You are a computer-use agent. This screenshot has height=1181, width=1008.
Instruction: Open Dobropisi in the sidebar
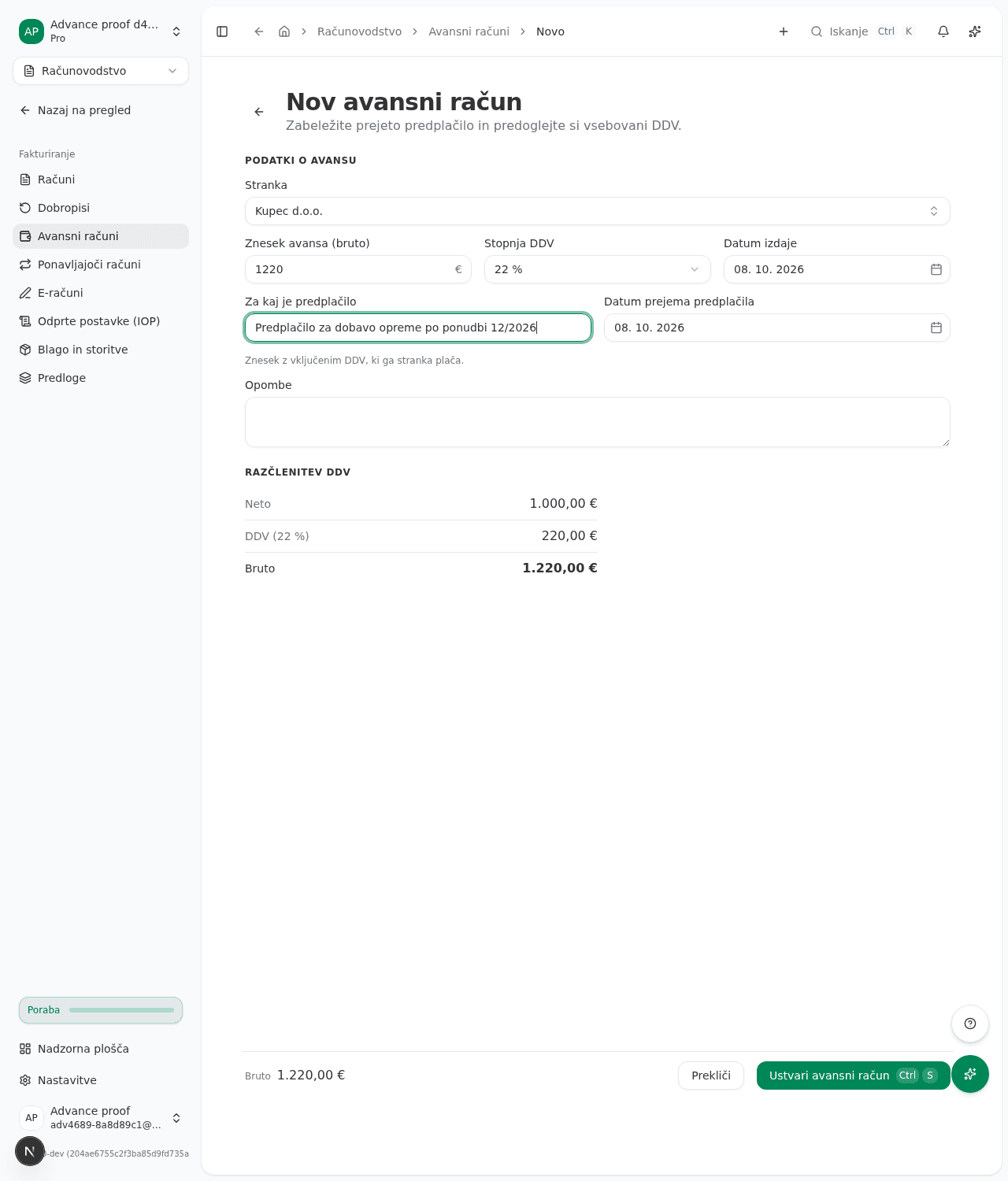tap(101, 208)
